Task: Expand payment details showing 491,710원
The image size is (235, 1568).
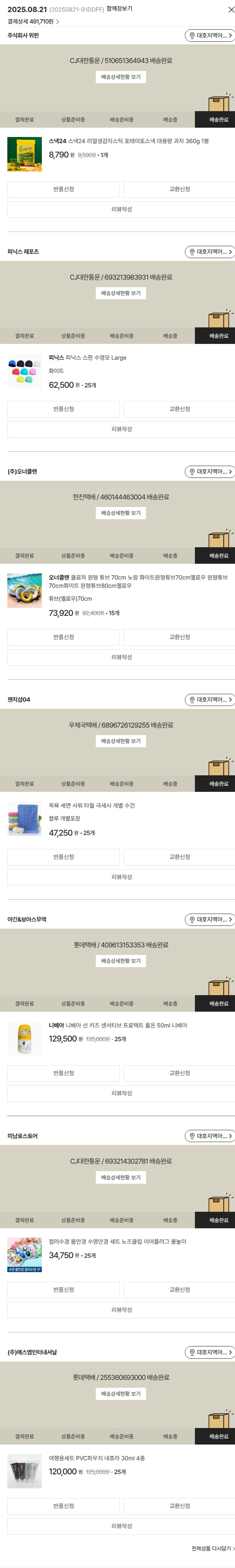Action: click(x=34, y=21)
